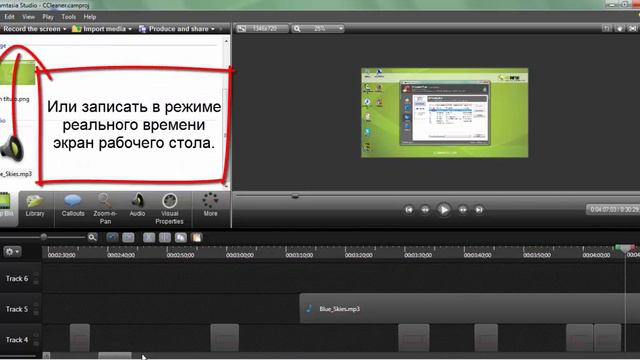Screen dimensions: 640x360
Task: Click the timeline zoom slider handle
Action: point(44,237)
